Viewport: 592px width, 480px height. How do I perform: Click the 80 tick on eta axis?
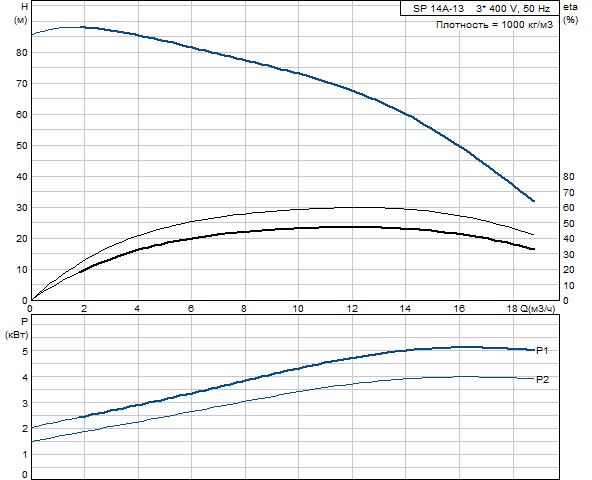point(568,177)
